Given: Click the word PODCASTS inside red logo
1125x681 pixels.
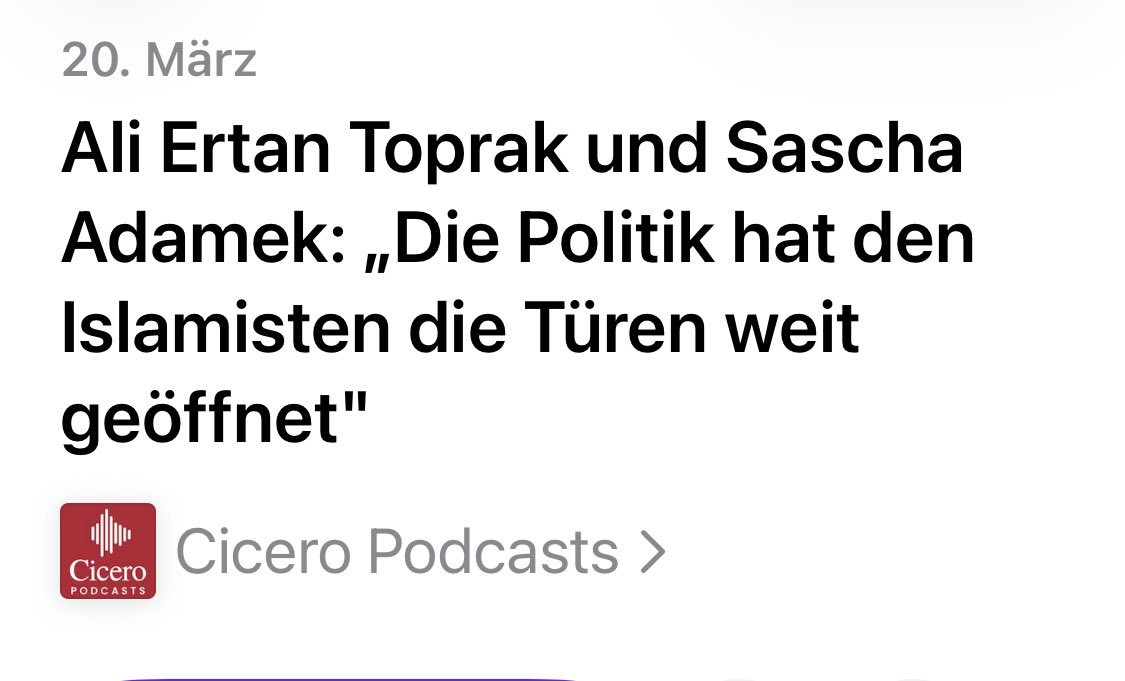Looking at the screenshot, I should click(x=108, y=591).
